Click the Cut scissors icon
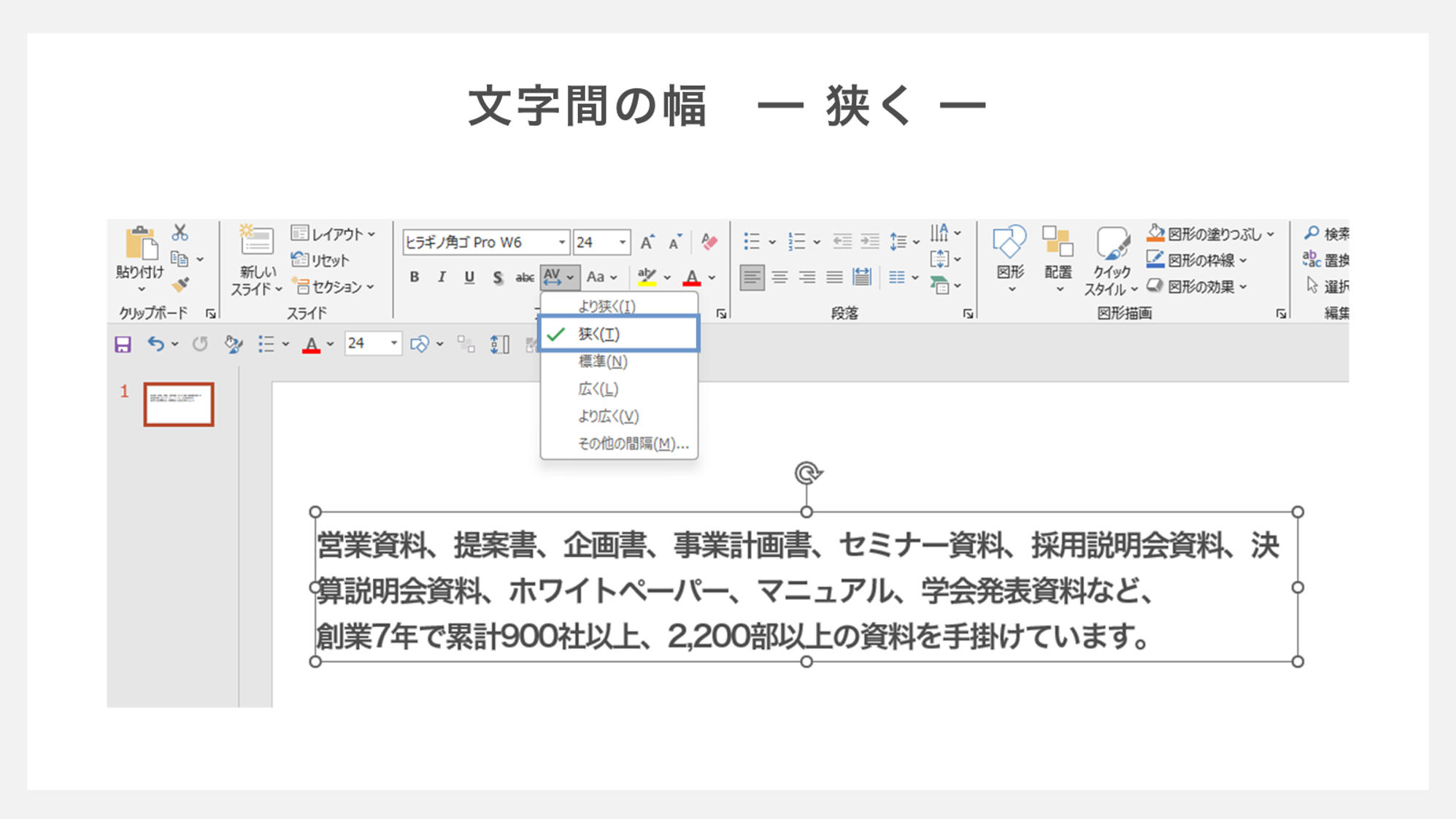The height and width of the screenshot is (819, 1456). 180,233
